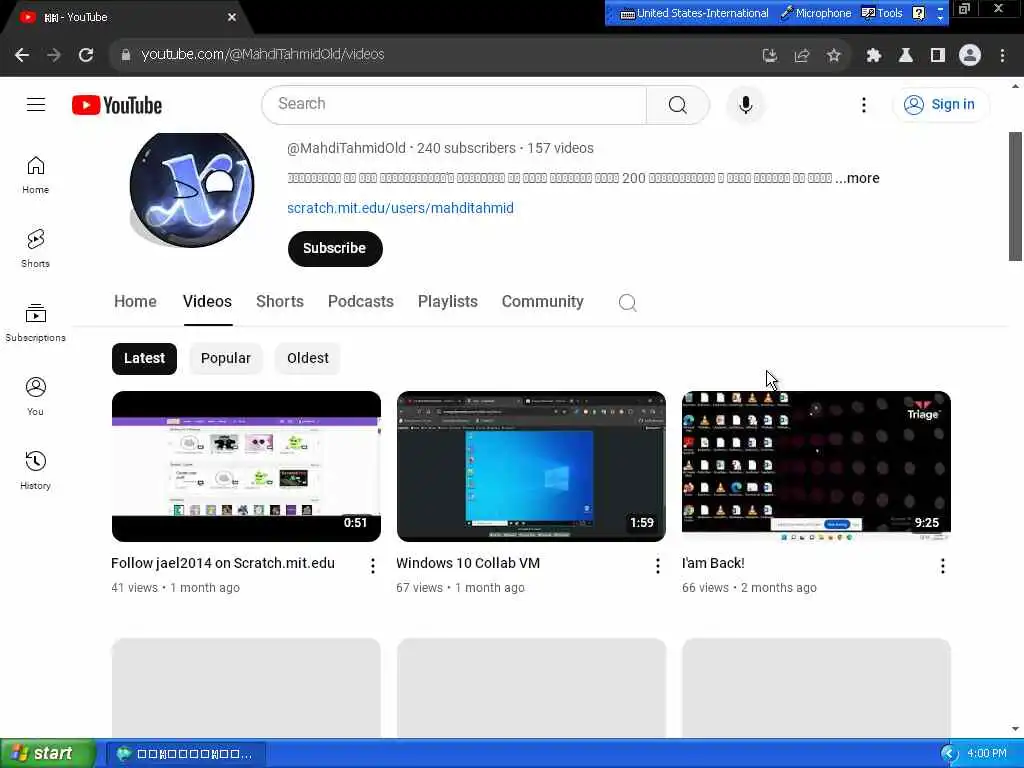Share this page icon in address bar
Viewport: 1024px width, 768px height.
tap(801, 56)
